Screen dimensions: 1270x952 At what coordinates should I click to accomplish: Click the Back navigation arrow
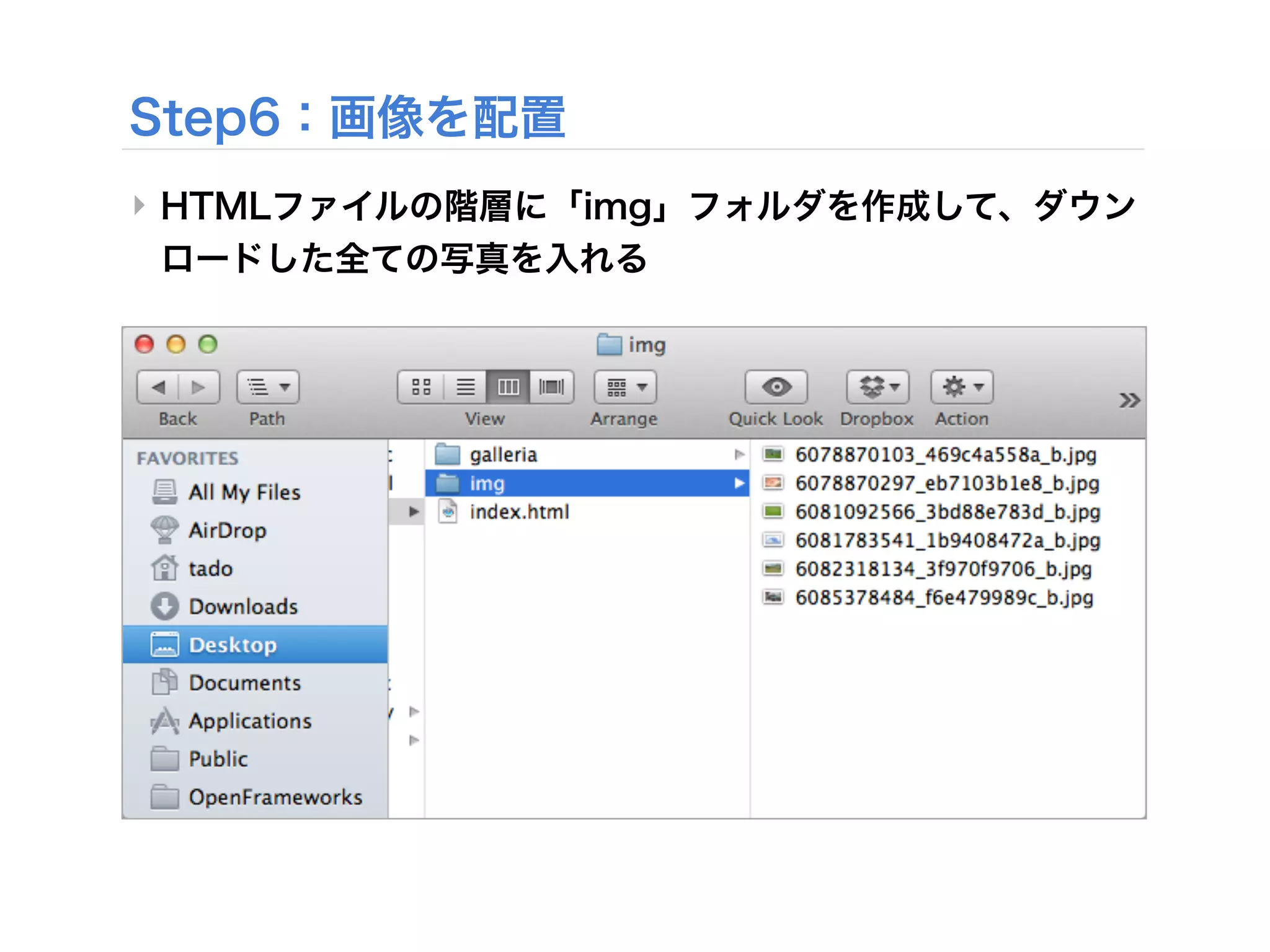pos(158,387)
